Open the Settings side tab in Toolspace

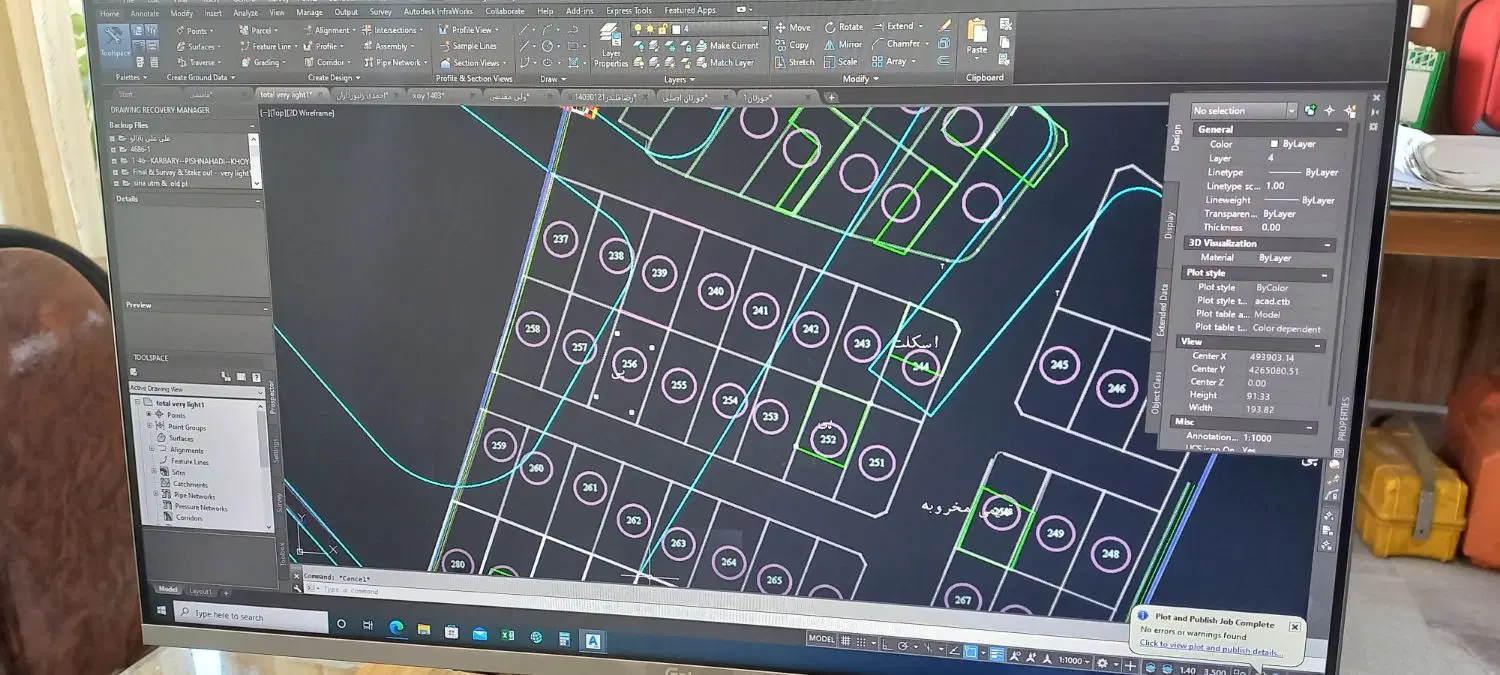point(276,450)
